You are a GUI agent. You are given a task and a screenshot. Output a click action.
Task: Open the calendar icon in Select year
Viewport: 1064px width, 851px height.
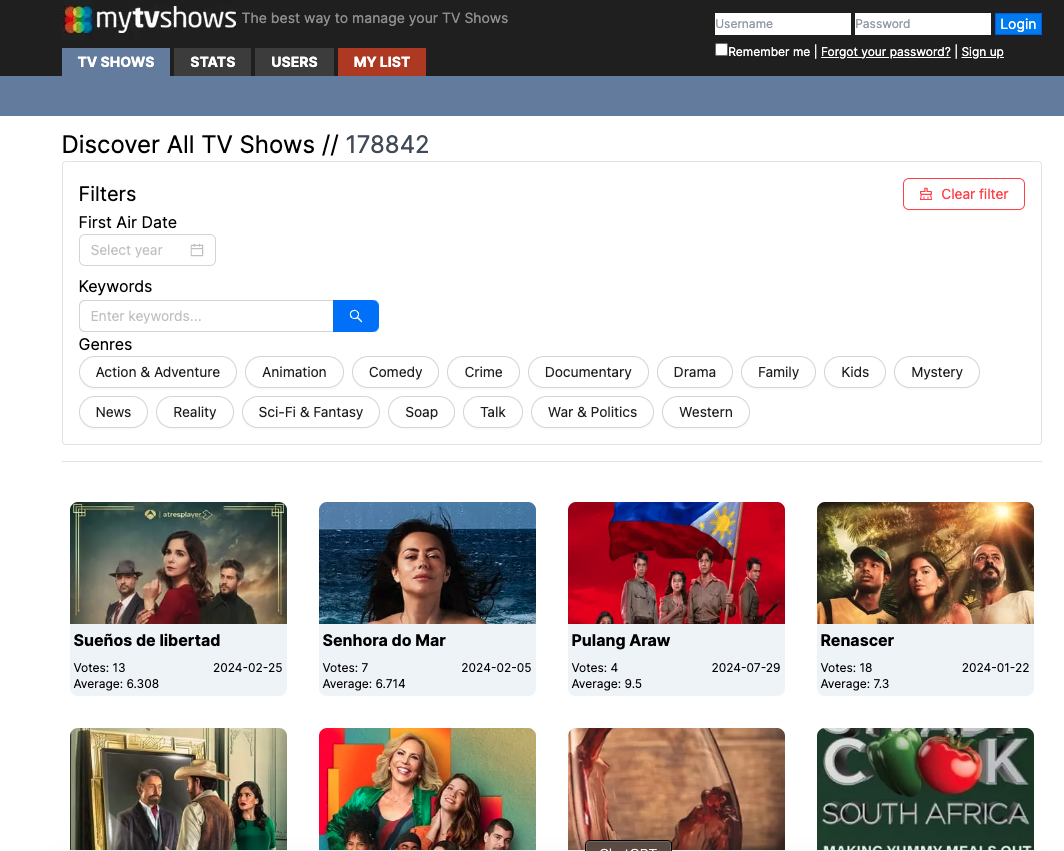point(197,250)
